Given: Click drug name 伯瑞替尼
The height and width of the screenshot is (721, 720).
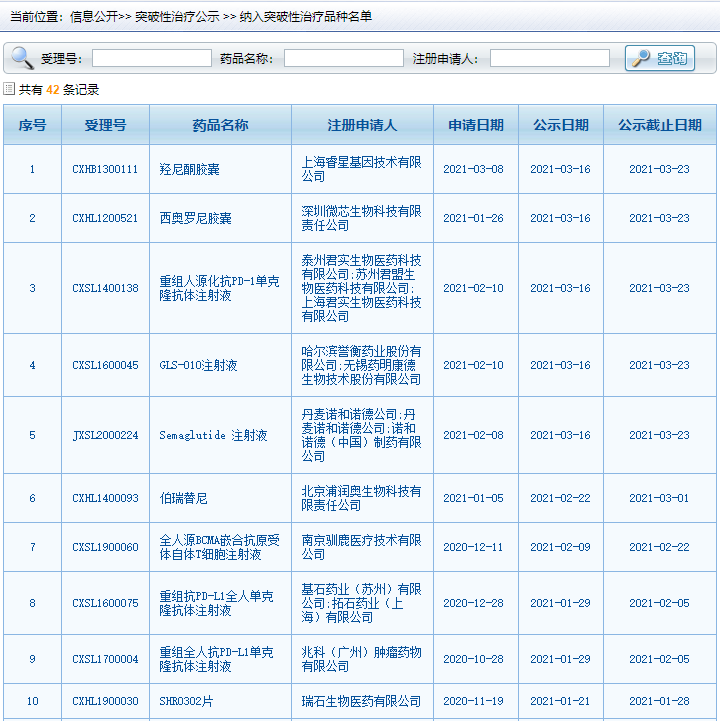Looking at the screenshot, I should [x=183, y=498].
